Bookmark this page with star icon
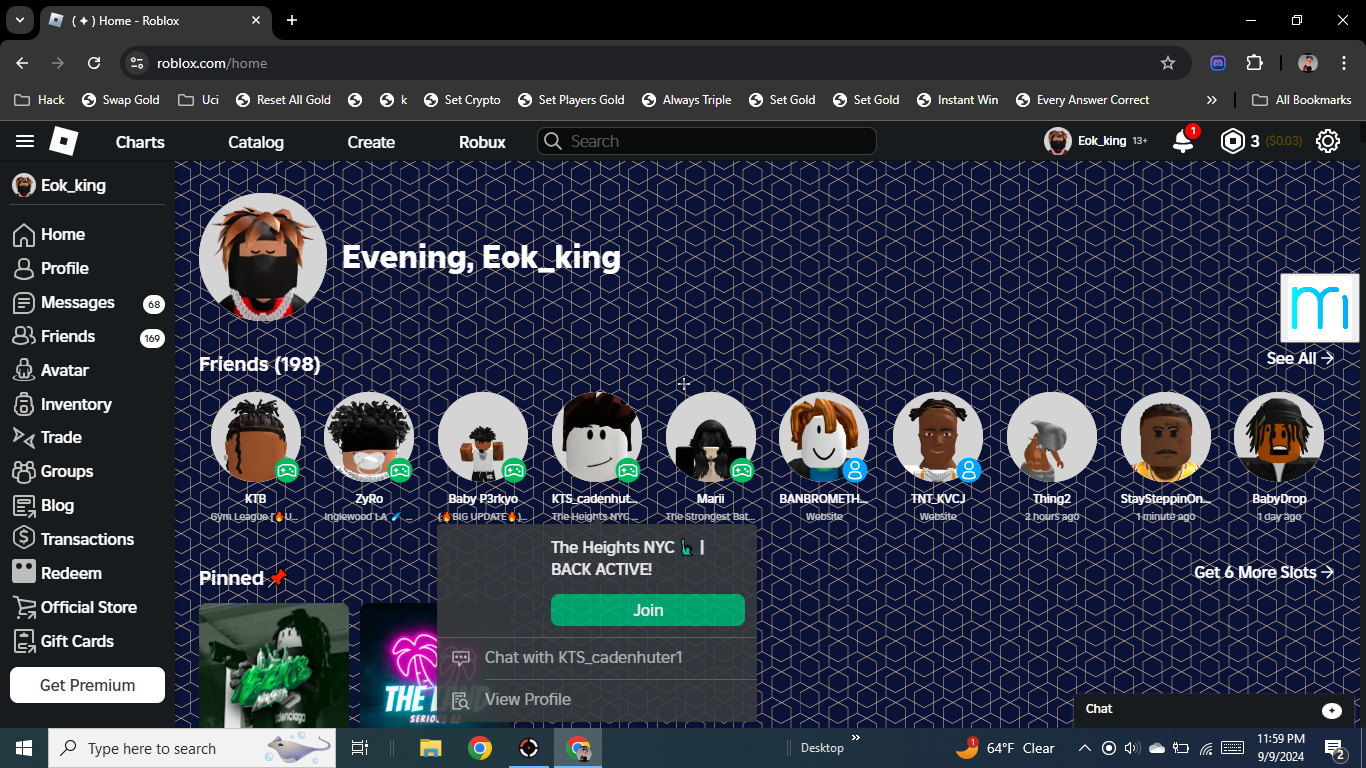 tap(1167, 63)
